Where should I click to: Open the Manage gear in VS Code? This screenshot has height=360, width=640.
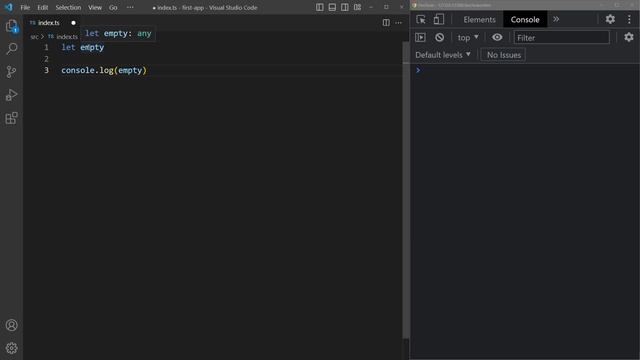tap(11, 348)
